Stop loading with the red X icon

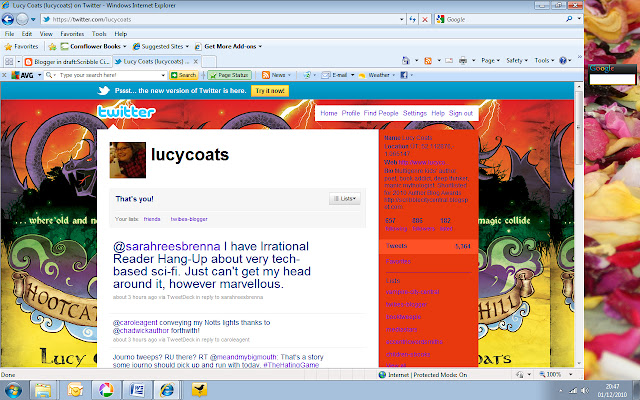tap(425, 19)
